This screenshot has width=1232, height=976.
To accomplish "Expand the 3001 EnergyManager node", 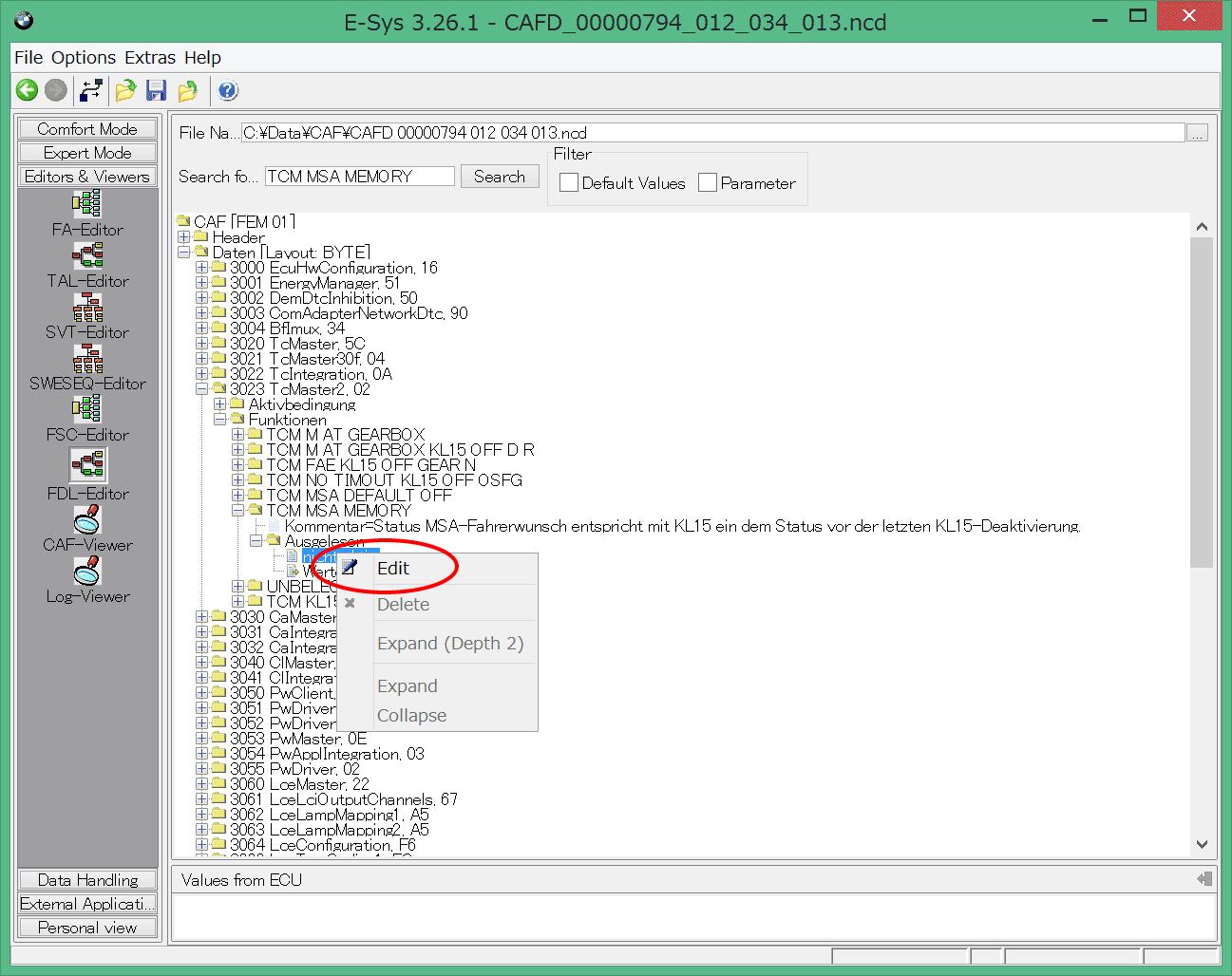I will coord(201,283).
